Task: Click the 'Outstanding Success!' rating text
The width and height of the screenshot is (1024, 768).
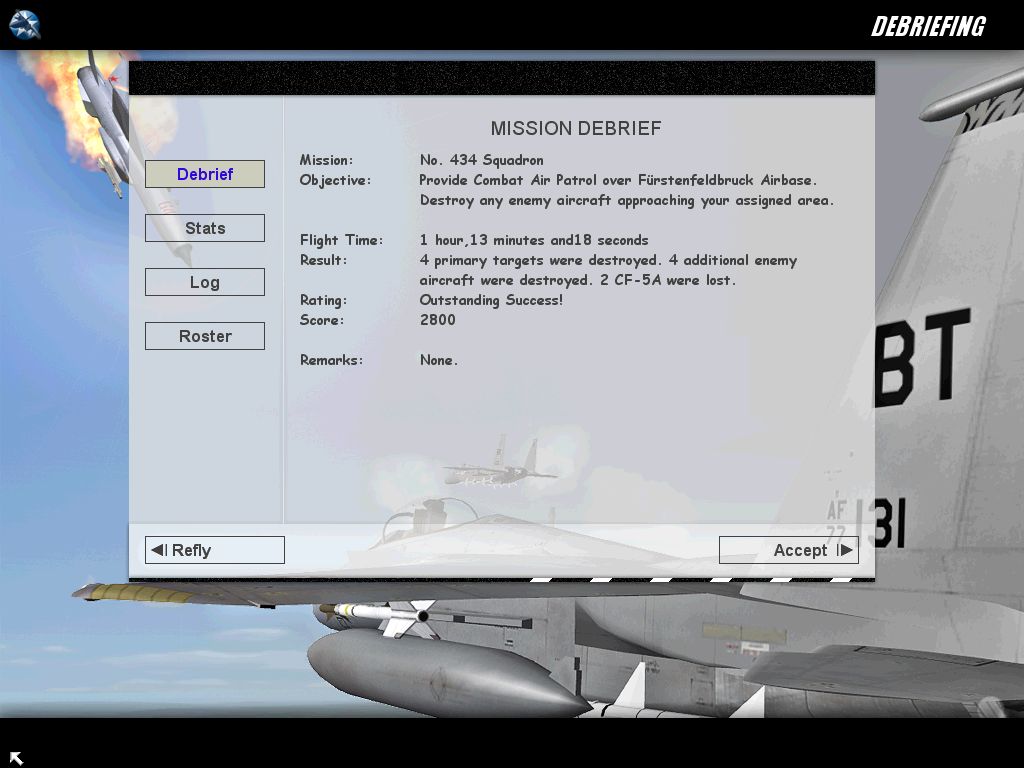Action: [491, 300]
